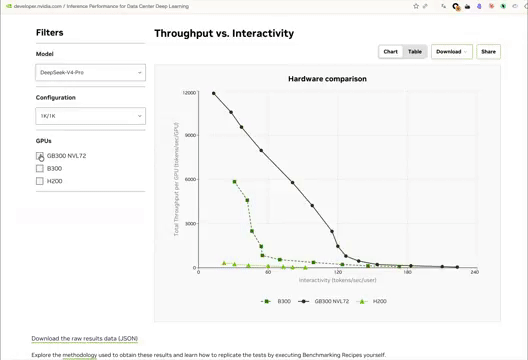Select the leftmost H200 triangle data point
528x360 pixels.
click(224, 263)
